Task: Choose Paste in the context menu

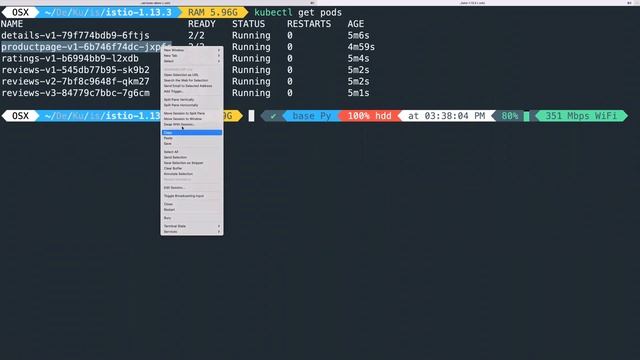Action: coord(192,138)
